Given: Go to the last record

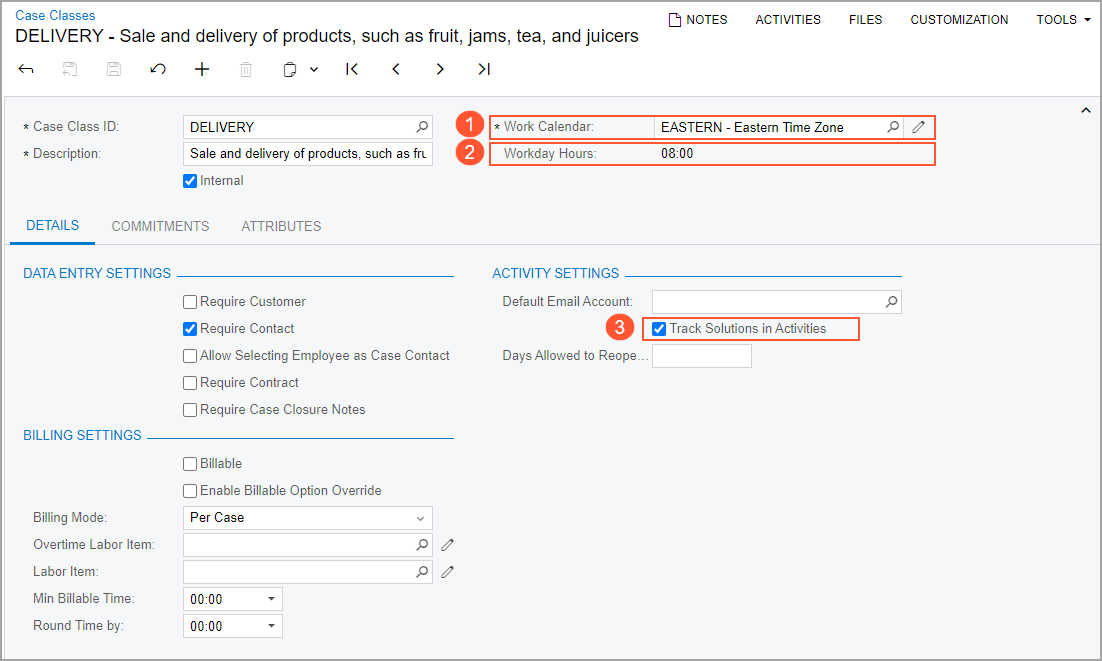Looking at the screenshot, I should click(484, 69).
